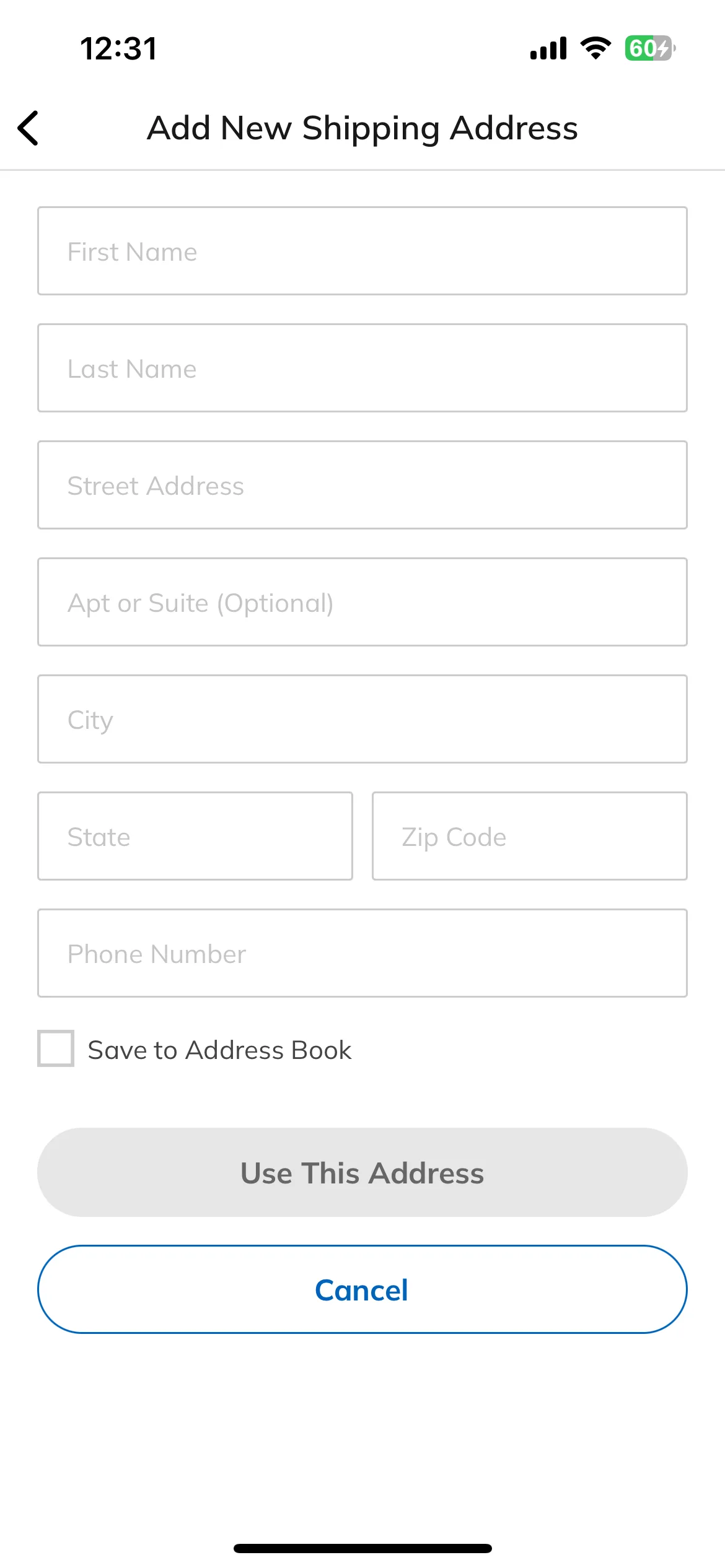Tap the 12:31 clock in status bar
Image resolution: width=725 pixels, height=1568 pixels.
coord(119,48)
